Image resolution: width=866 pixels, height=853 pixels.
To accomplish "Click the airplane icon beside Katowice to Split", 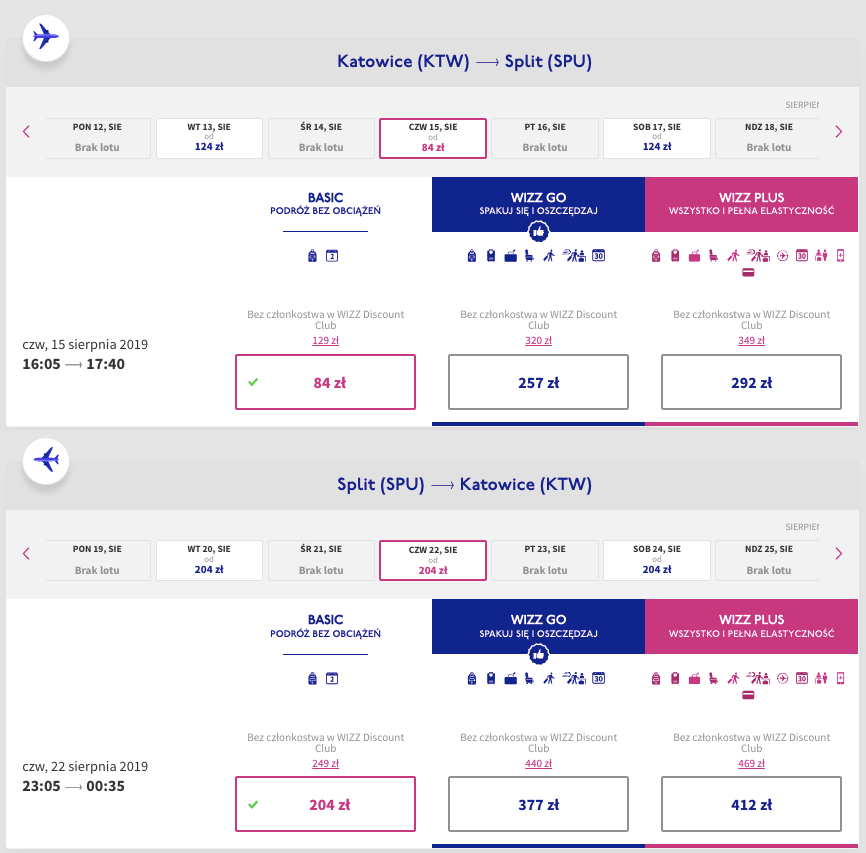I will pyautogui.click(x=46, y=38).
